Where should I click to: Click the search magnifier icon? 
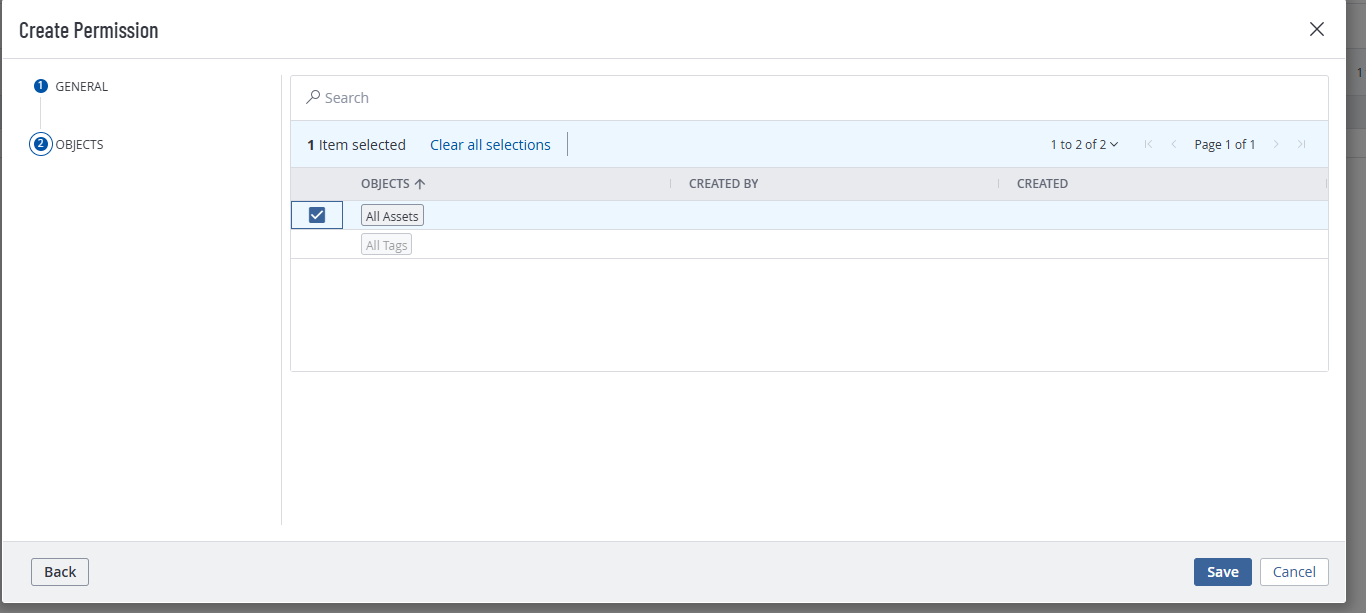(313, 97)
